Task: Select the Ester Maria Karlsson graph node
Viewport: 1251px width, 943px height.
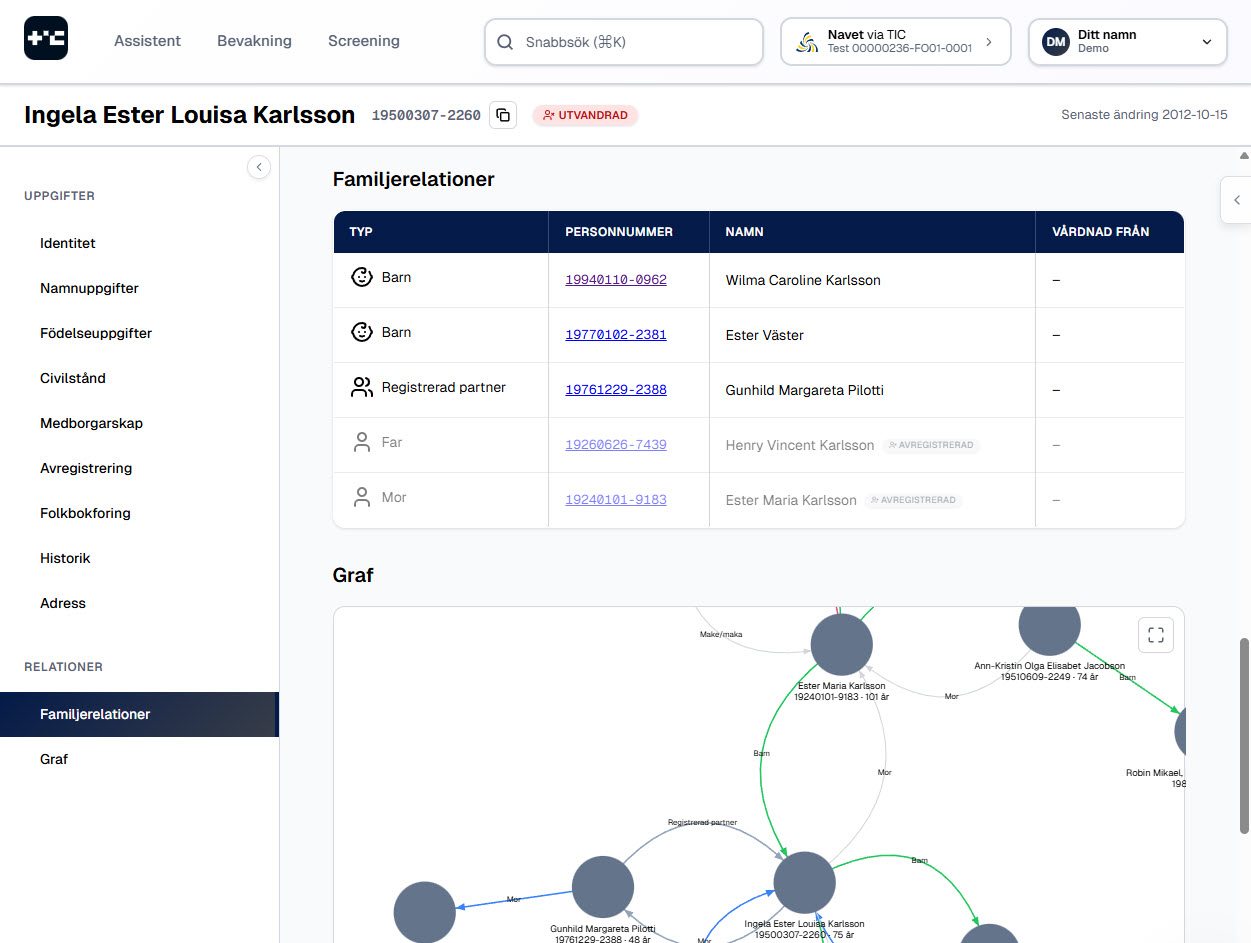Action: coord(842,645)
